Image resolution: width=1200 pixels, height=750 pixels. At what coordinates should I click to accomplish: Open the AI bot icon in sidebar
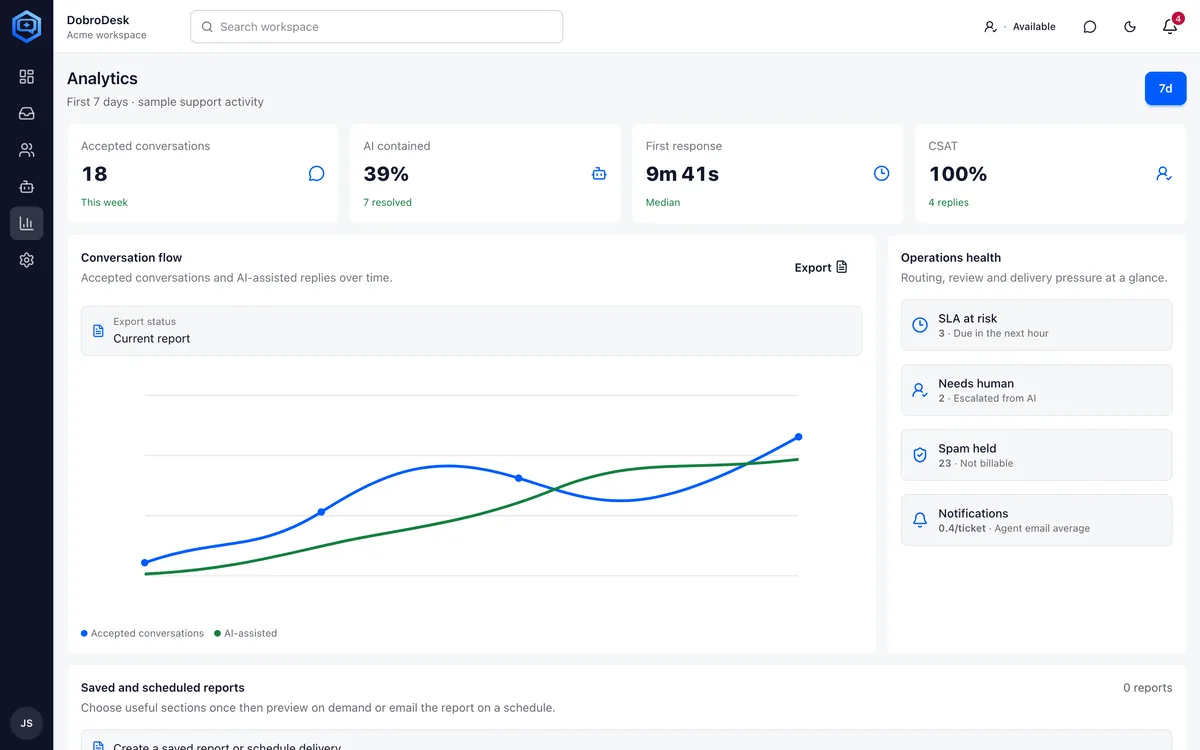(x=26, y=187)
